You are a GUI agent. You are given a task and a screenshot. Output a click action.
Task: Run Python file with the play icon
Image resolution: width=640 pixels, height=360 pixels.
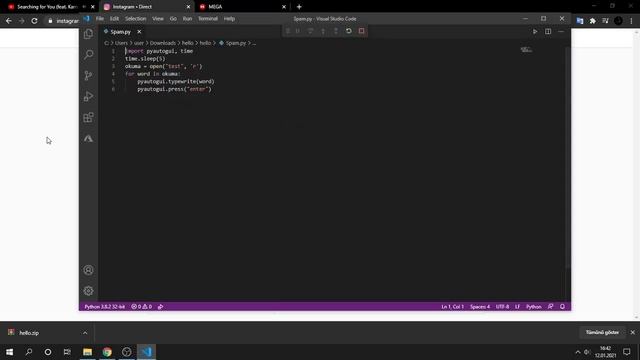pos(535,31)
